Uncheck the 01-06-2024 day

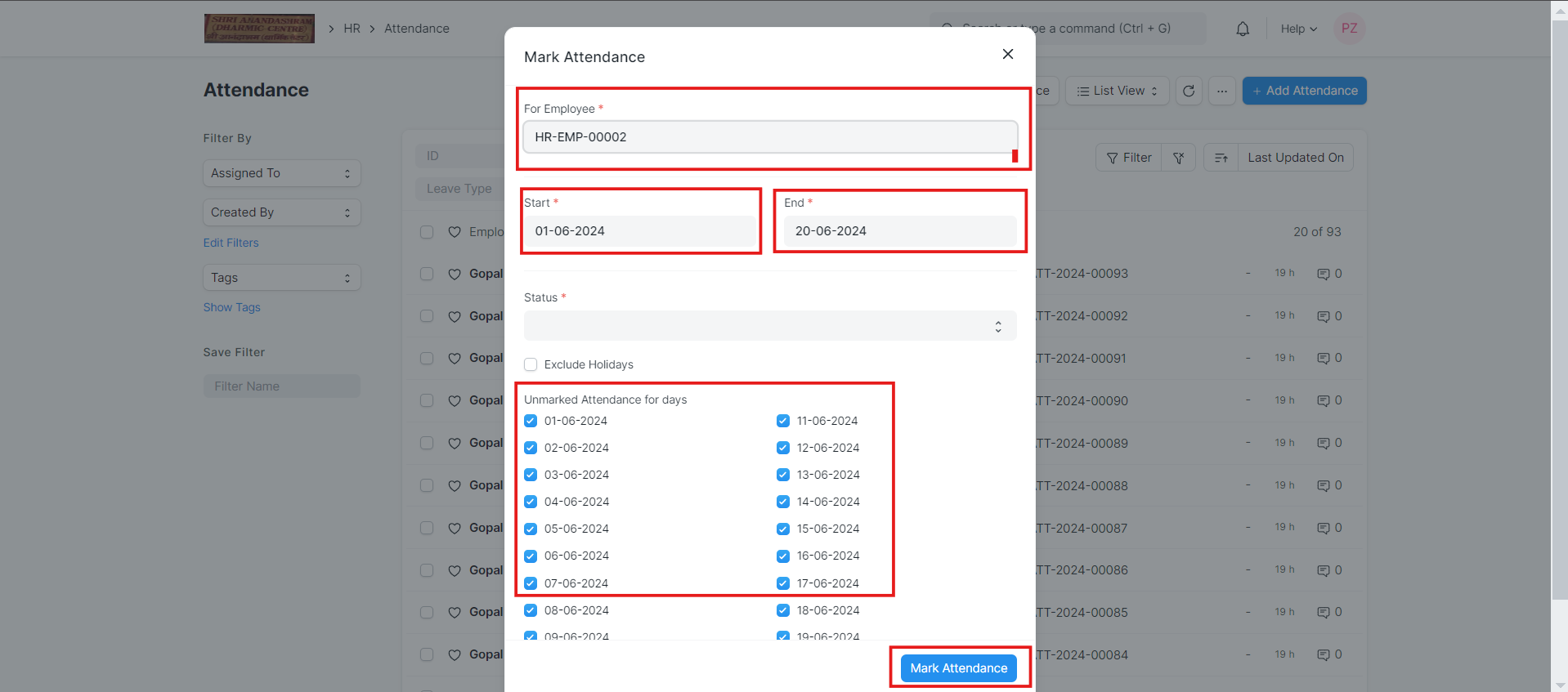[531, 421]
